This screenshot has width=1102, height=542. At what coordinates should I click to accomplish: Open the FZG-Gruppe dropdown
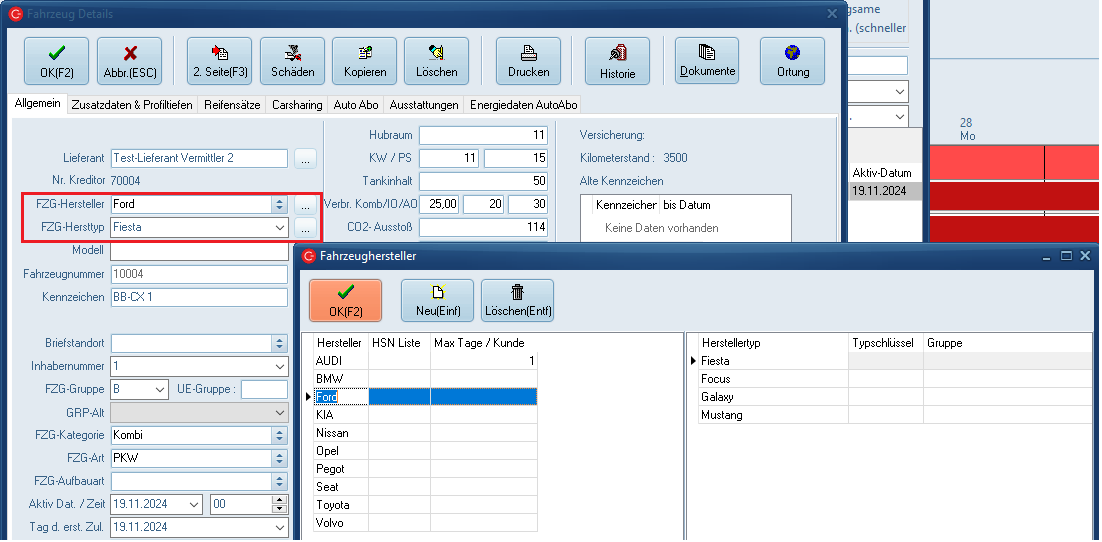(159, 389)
